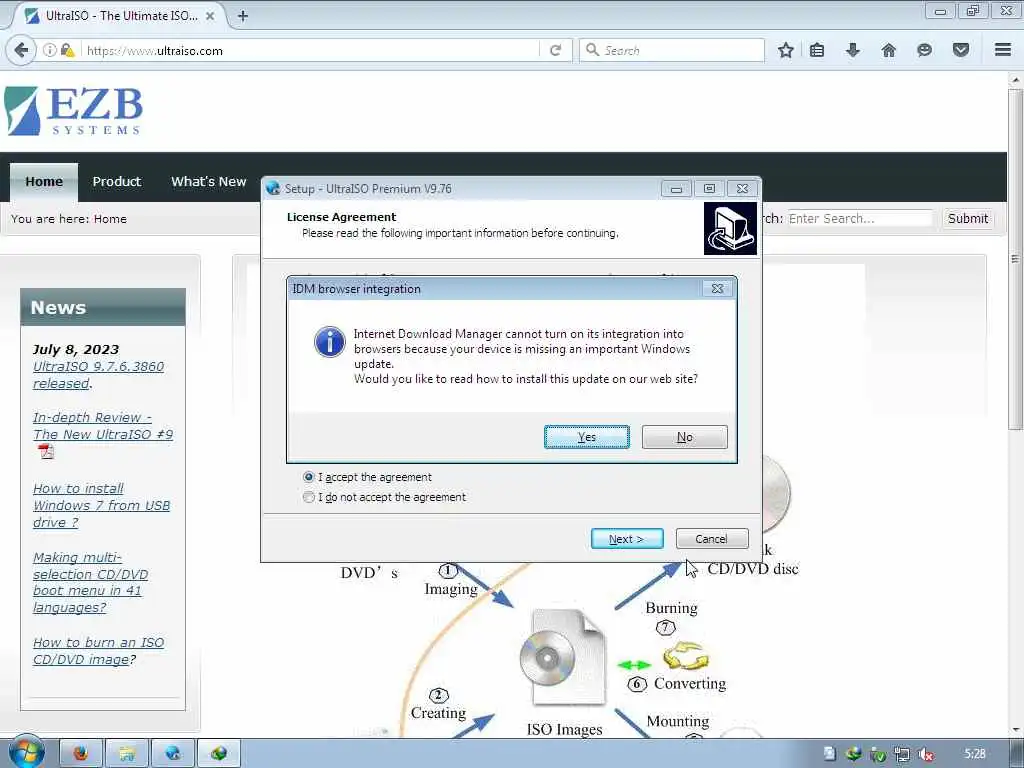Click the IDM globe taskbar icon
The width and height of the screenshot is (1024, 768).
[x=219, y=754]
